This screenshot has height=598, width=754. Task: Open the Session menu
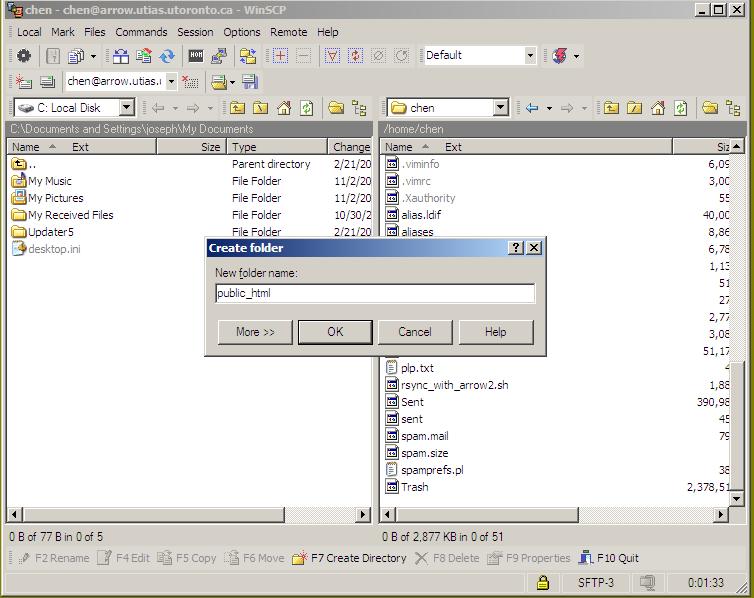195,32
